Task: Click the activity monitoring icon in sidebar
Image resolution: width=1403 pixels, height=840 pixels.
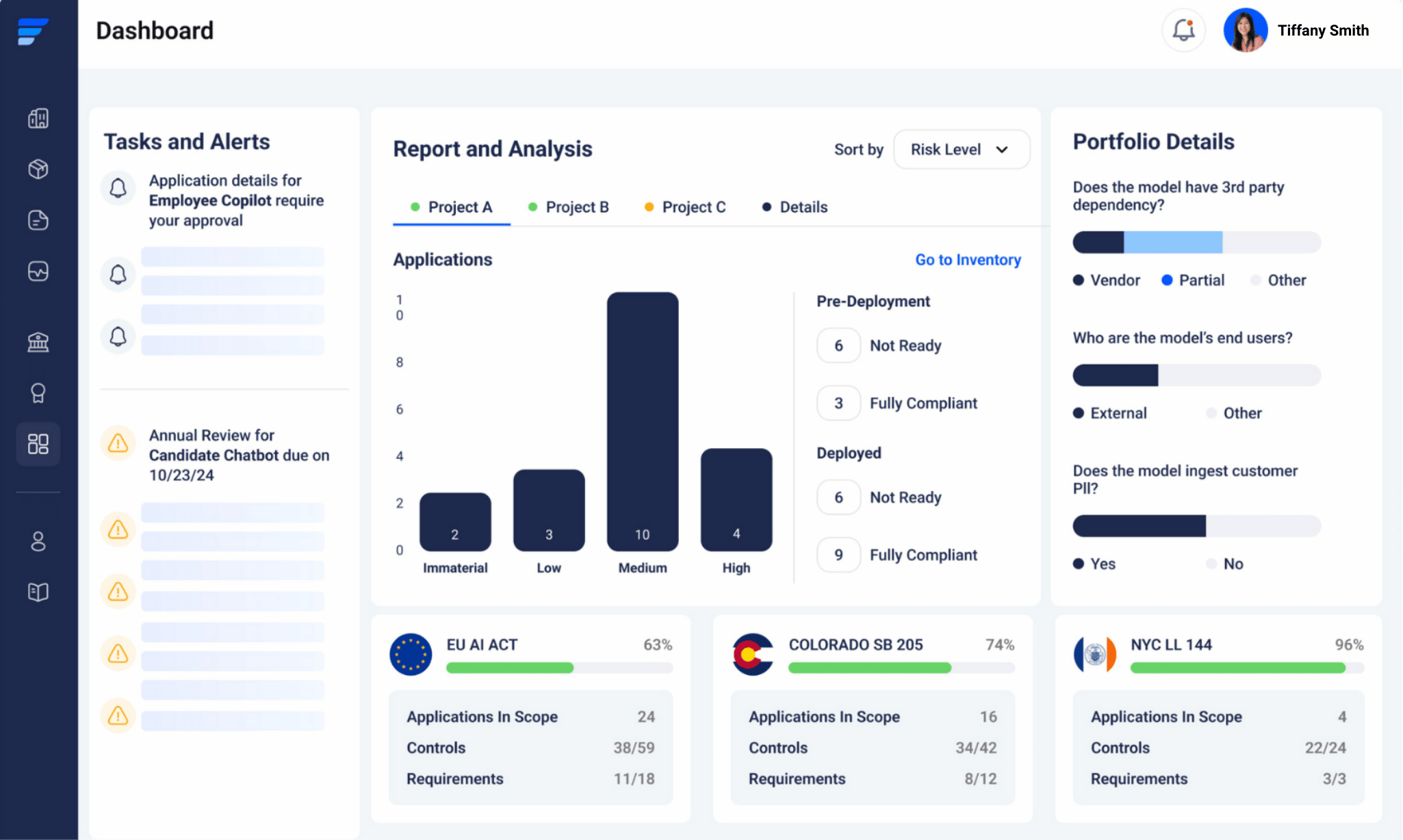Action: coord(38,271)
